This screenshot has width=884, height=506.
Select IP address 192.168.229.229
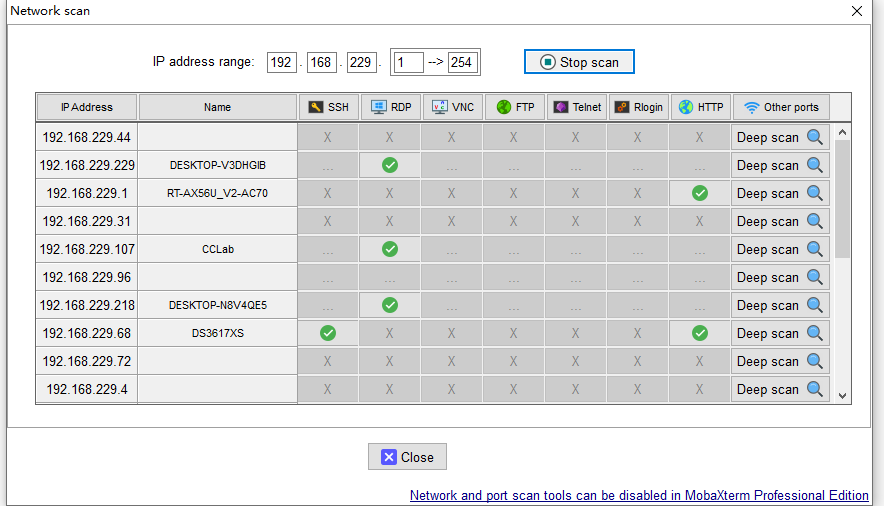pos(87,165)
